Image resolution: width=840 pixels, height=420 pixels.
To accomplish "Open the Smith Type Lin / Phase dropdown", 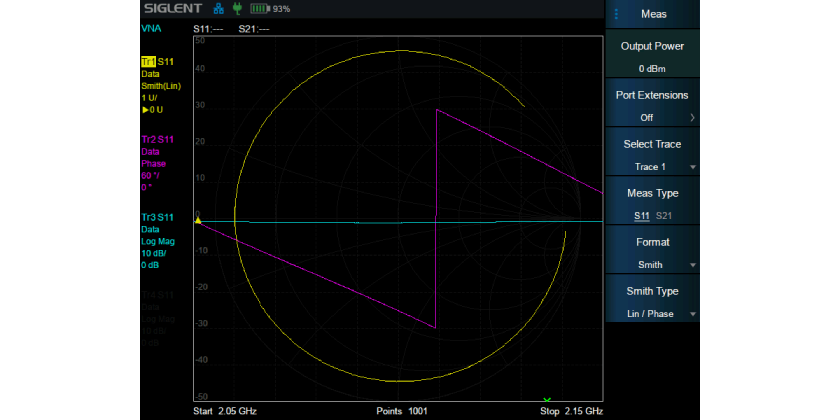I will click(x=653, y=303).
